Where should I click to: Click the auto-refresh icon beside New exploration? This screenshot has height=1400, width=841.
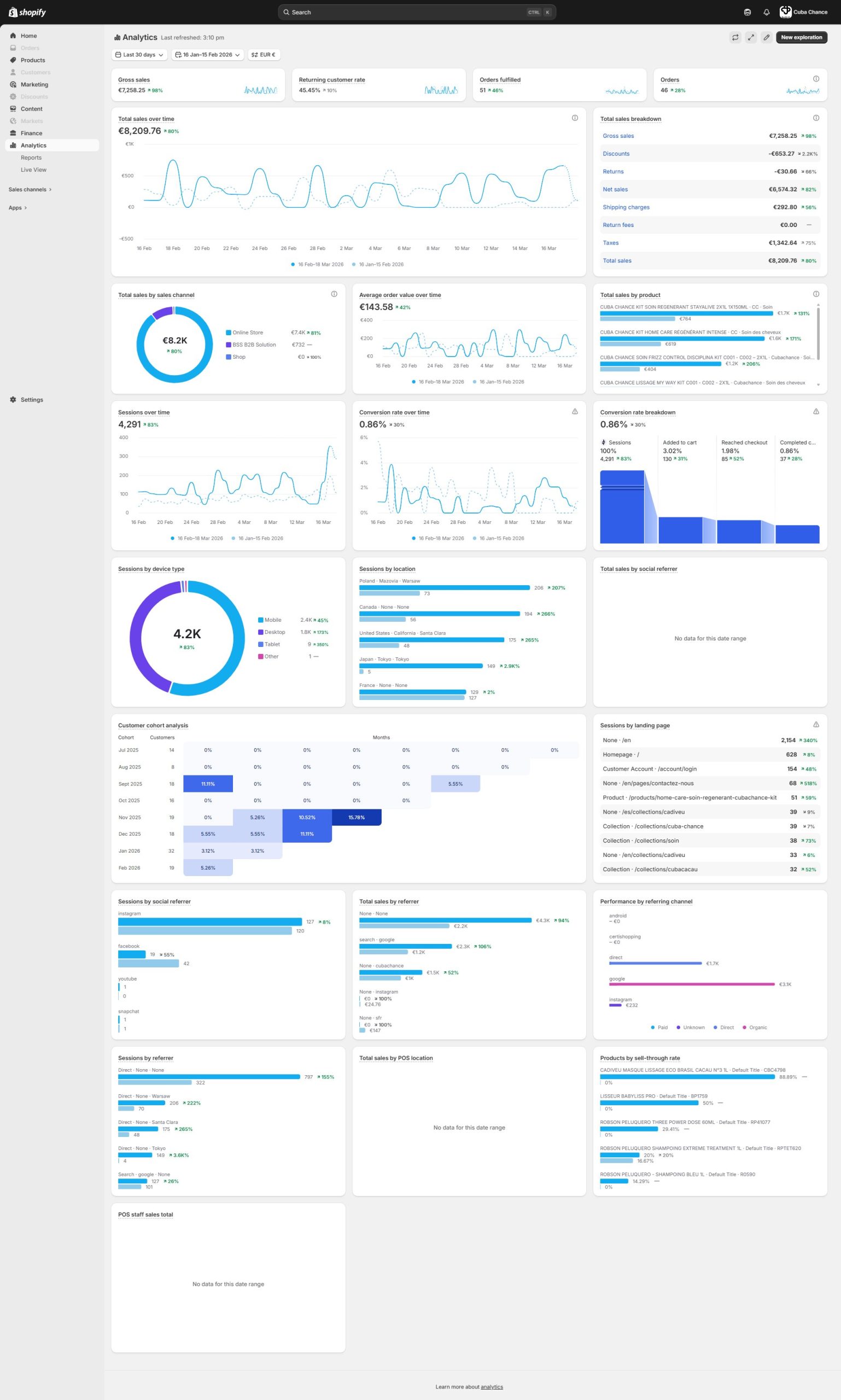[x=735, y=37]
